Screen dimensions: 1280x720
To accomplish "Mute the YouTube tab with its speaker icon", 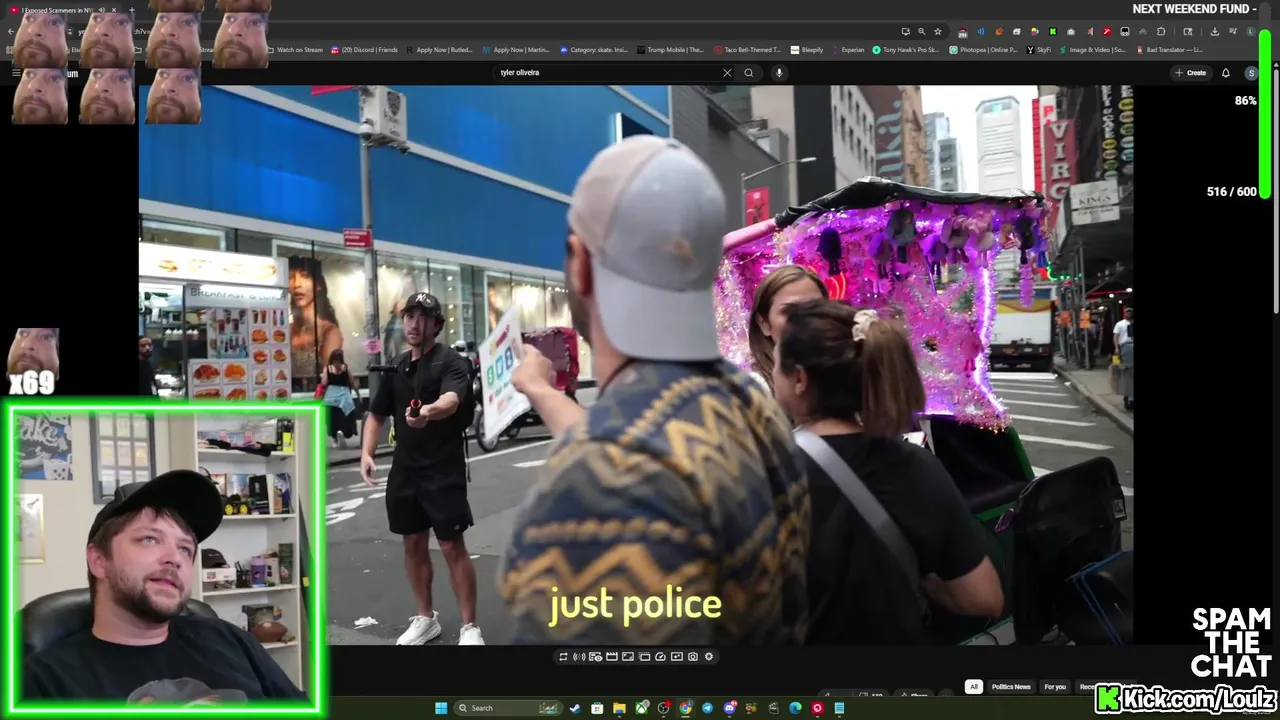I will click(102, 10).
